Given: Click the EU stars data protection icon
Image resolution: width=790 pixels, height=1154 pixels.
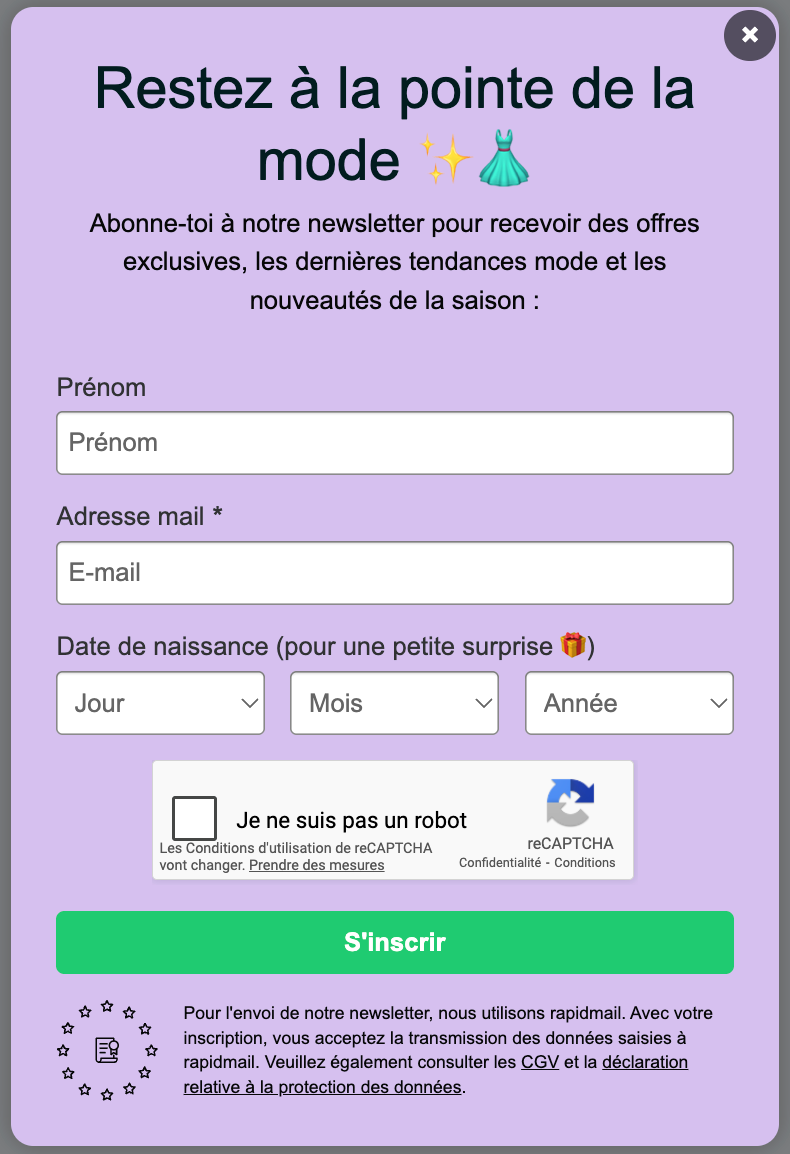Looking at the screenshot, I should [107, 1050].
